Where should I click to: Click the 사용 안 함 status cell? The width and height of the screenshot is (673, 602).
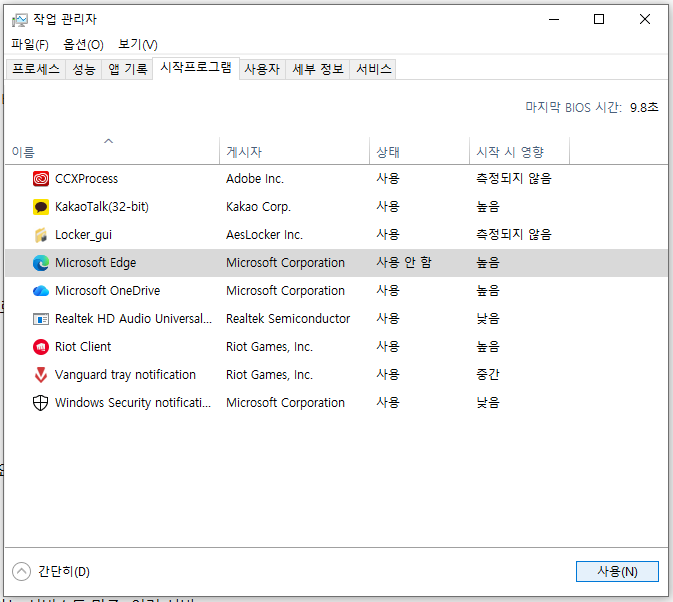coord(404,263)
